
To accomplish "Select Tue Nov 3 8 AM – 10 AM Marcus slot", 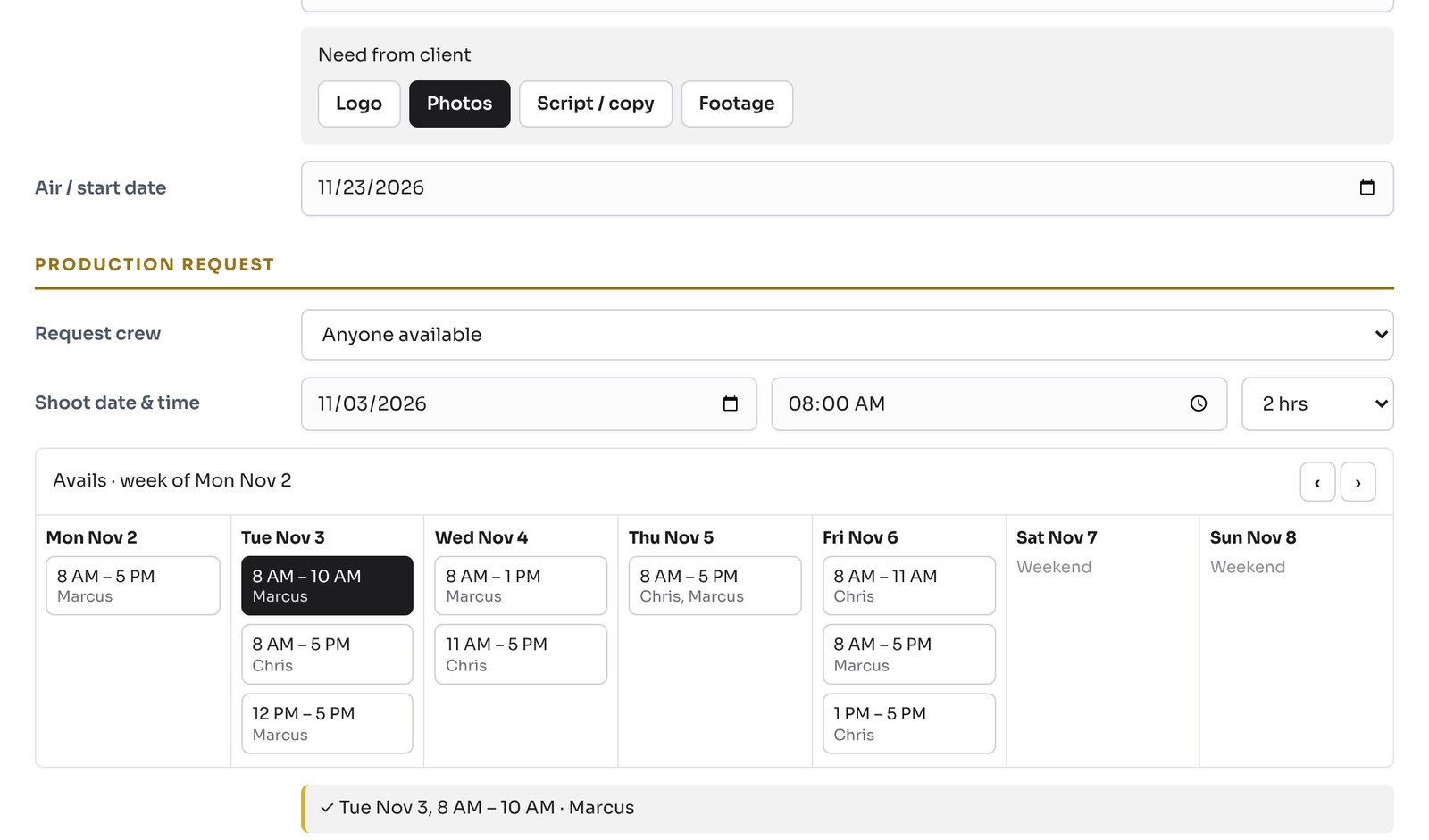I will pyautogui.click(x=327, y=586).
